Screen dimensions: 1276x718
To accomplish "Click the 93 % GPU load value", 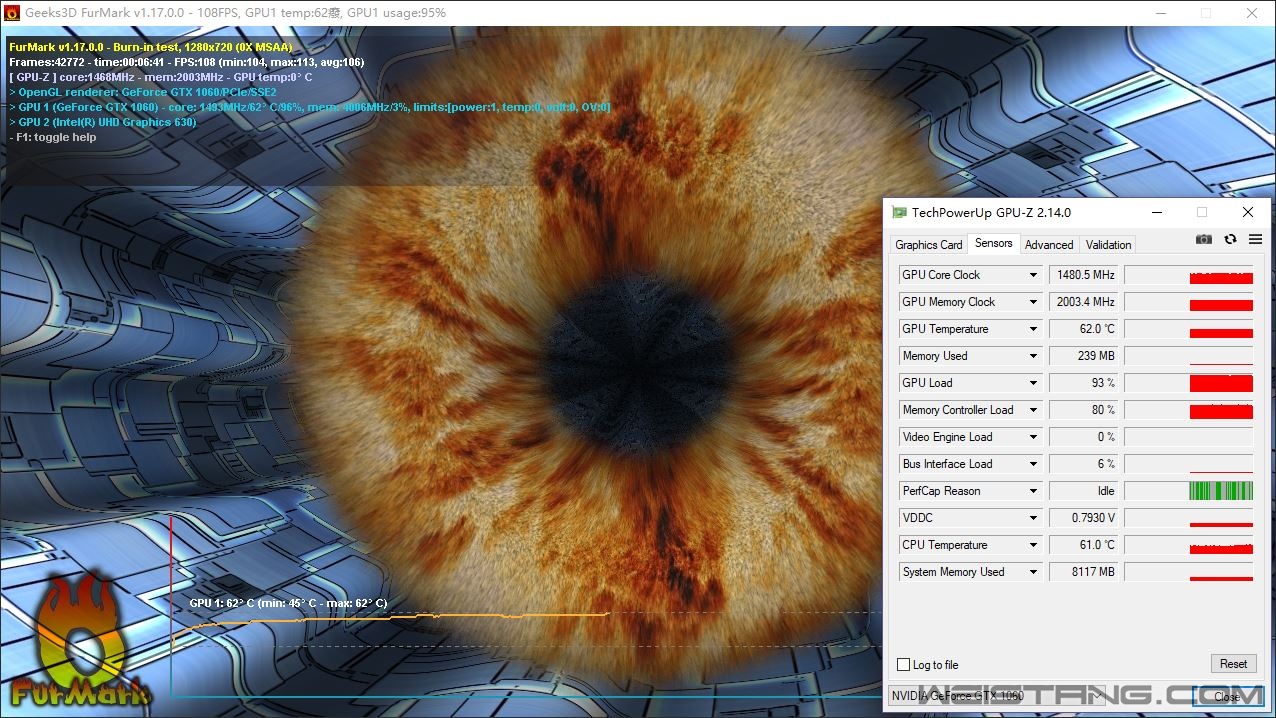I will [1083, 383].
